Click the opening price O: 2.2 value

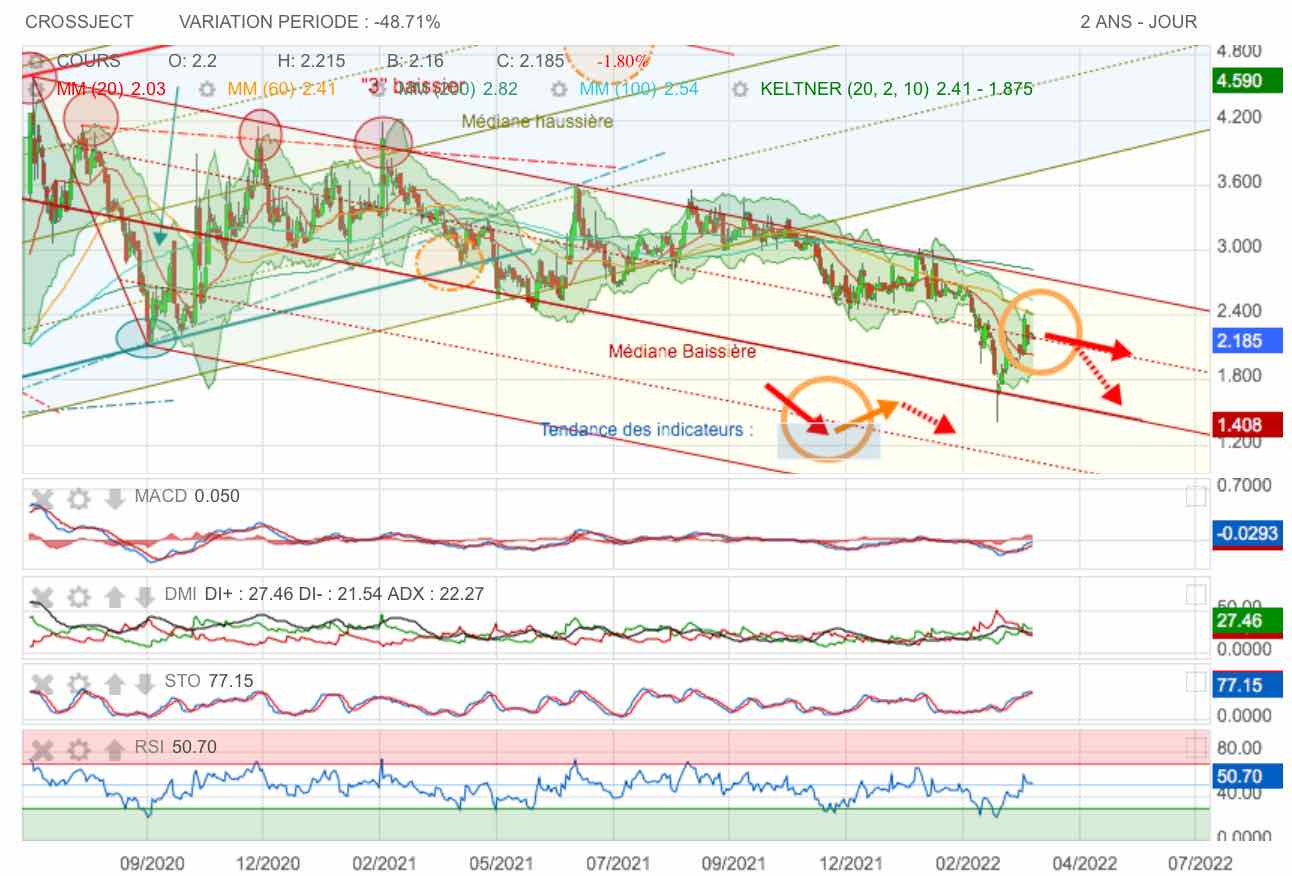pos(192,61)
